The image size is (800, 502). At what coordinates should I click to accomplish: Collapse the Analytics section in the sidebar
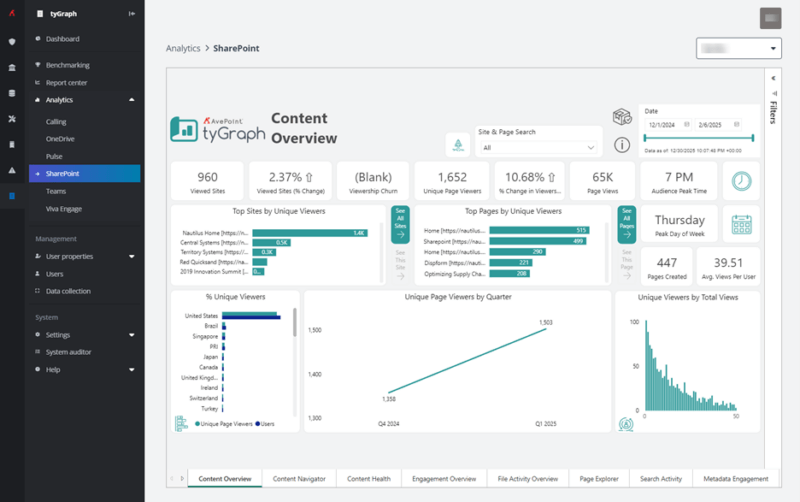(x=132, y=100)
